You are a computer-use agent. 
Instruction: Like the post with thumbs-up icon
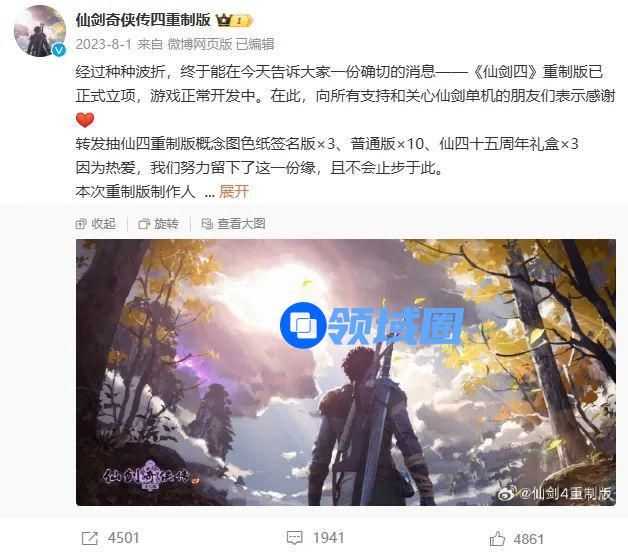[497, 538]
